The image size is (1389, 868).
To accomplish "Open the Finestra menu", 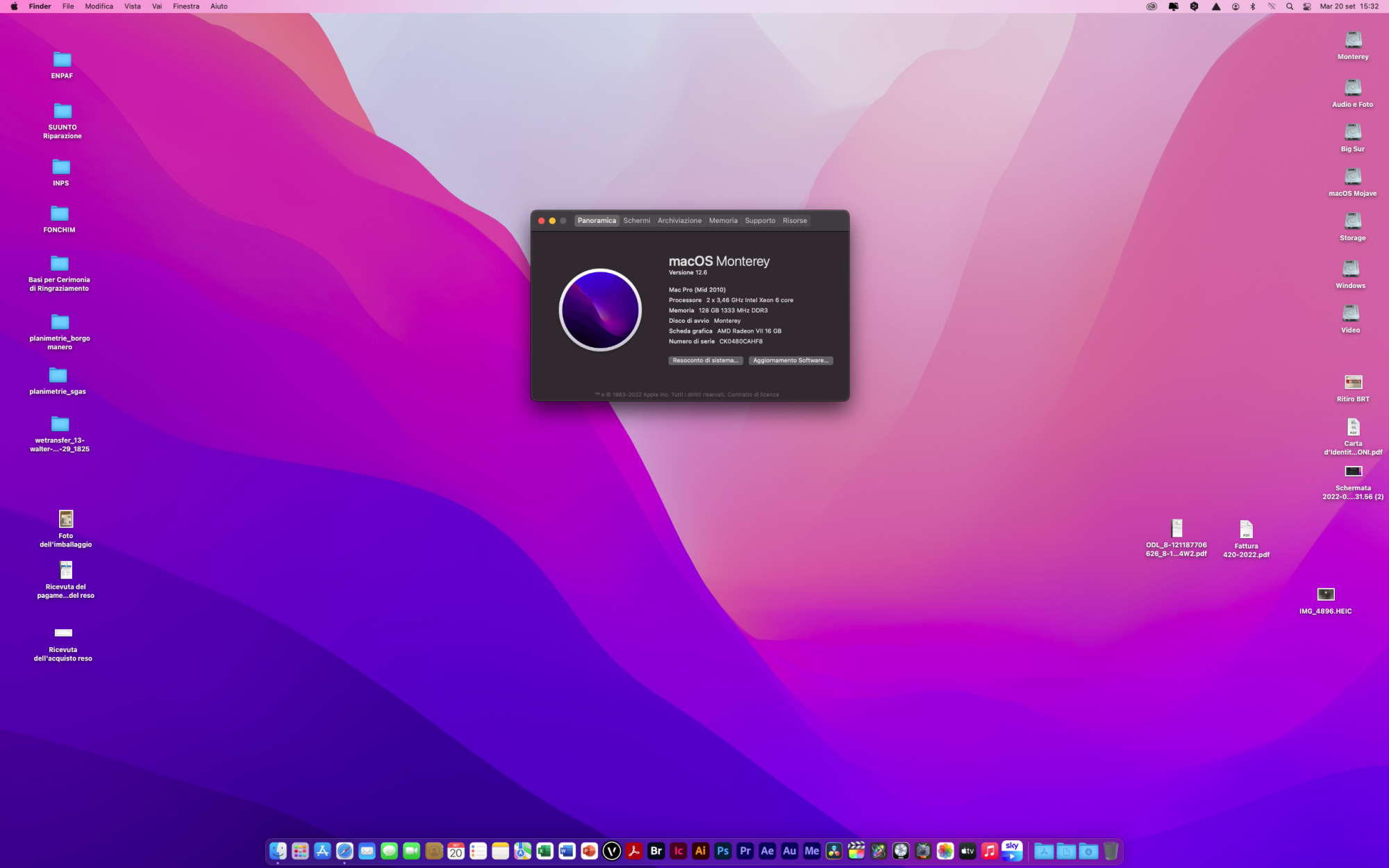I will coord(185,6).
